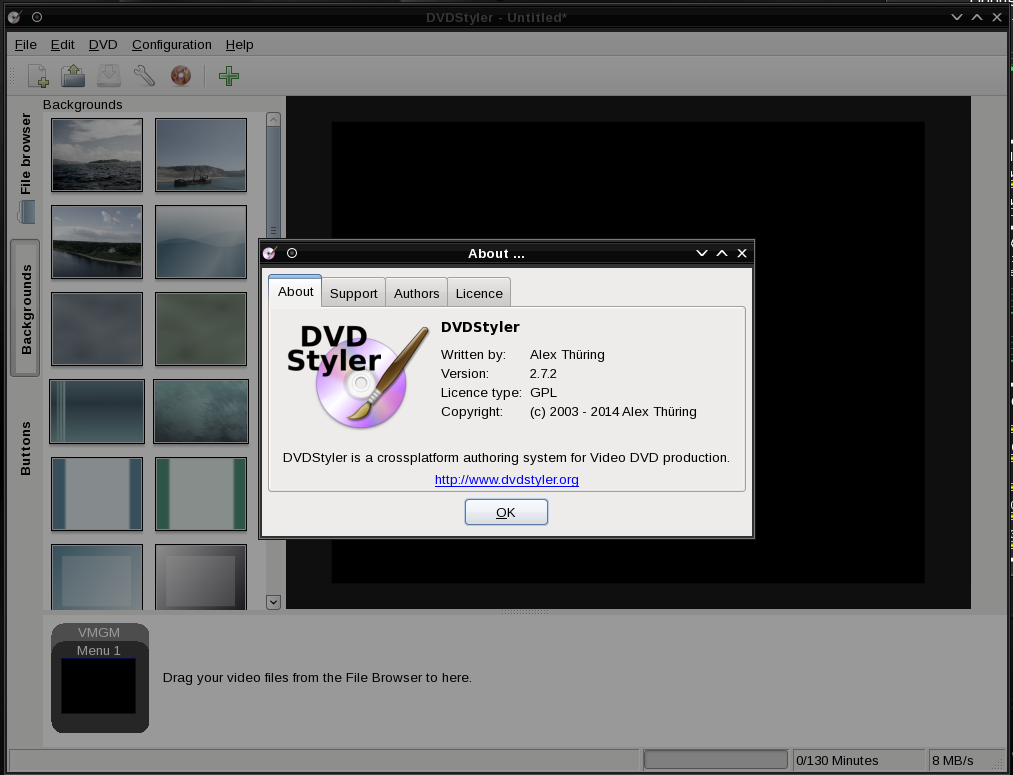Open the DVD menu

pos(103,45)
